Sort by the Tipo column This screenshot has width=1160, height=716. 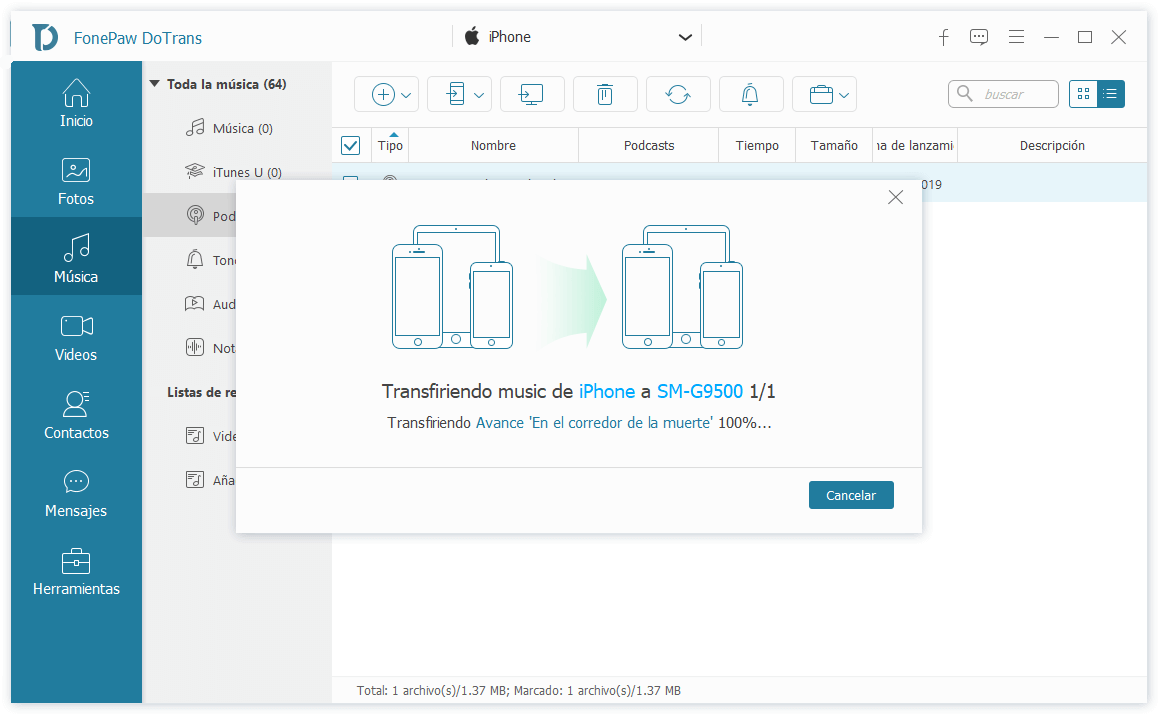(390, 145)
